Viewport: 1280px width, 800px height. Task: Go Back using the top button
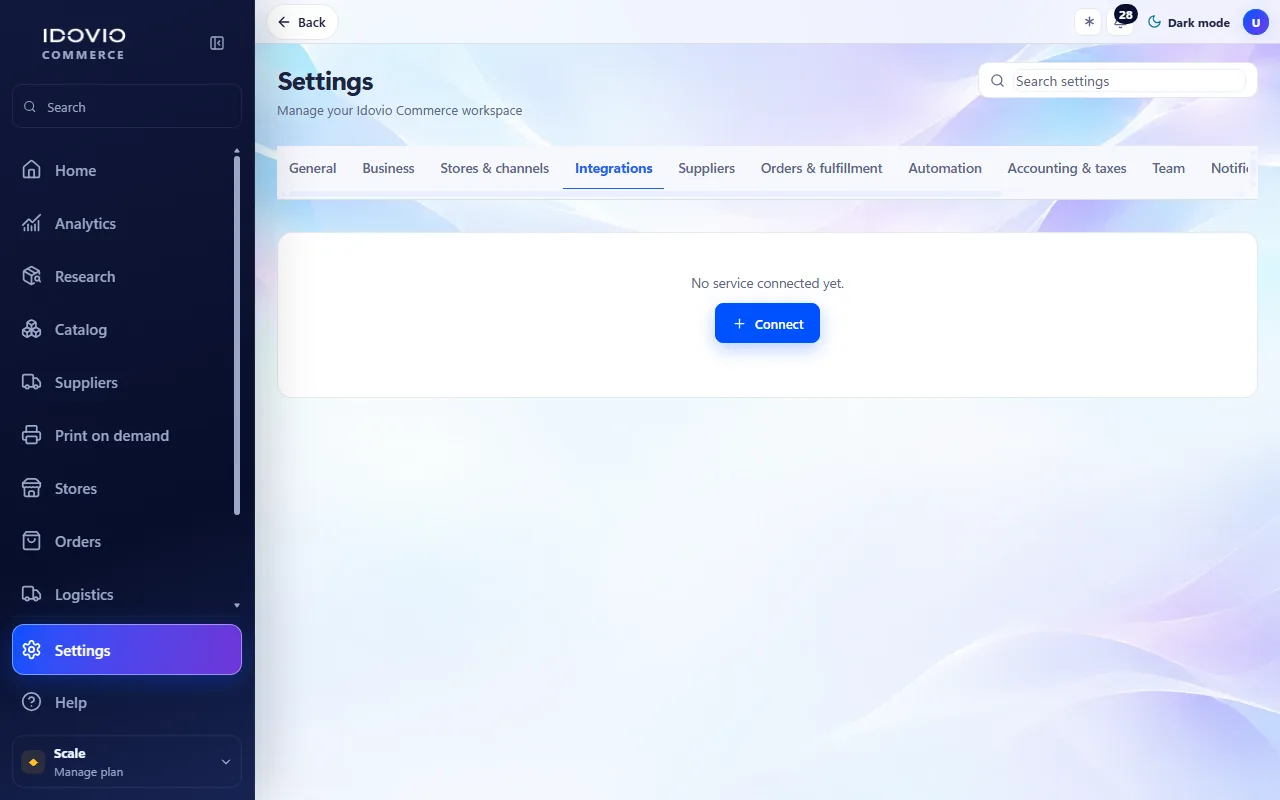[x=302, y=22]
